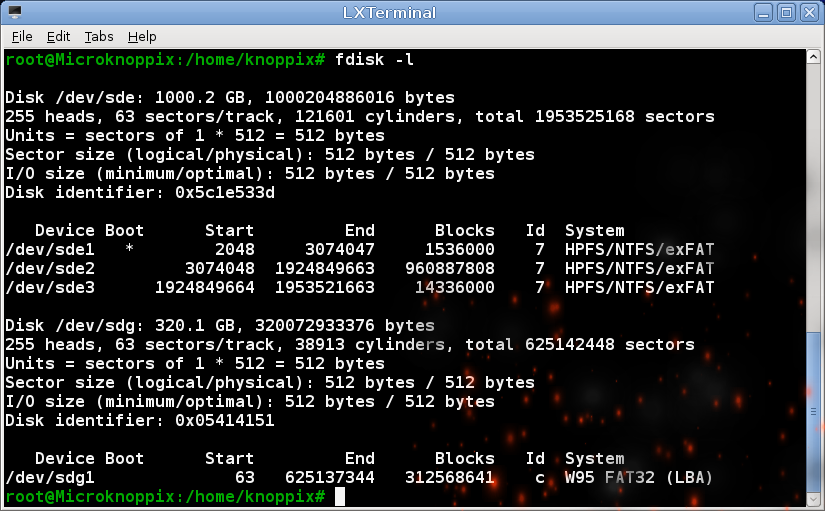Click the scrollbar down arrow
The height and width of the screenshot is (511, 825).
(x=813, y=499)
